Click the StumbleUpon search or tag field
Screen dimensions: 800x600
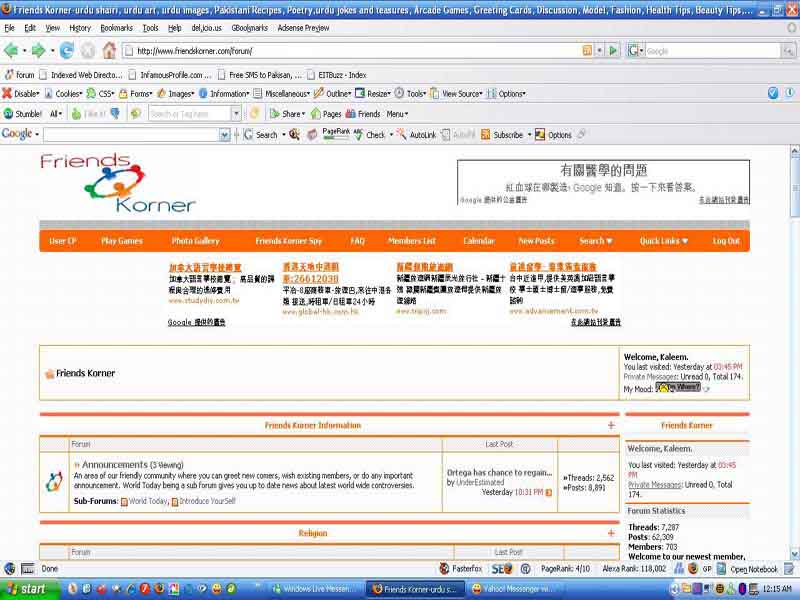point(189,114)
